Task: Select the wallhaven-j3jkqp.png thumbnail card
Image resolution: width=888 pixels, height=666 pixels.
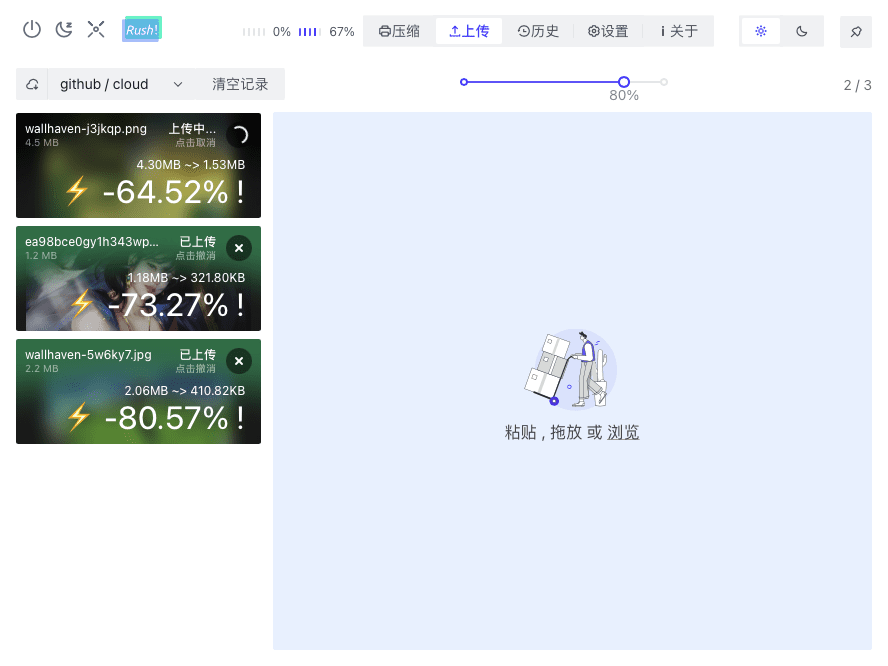Action: (x=138, y=165)
